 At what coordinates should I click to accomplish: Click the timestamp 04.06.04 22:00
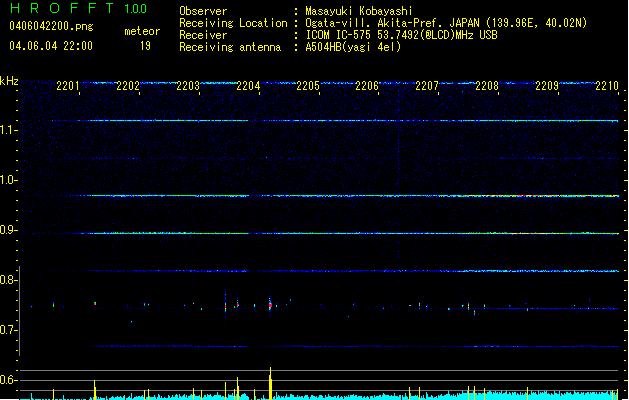(x=51, y=46)
